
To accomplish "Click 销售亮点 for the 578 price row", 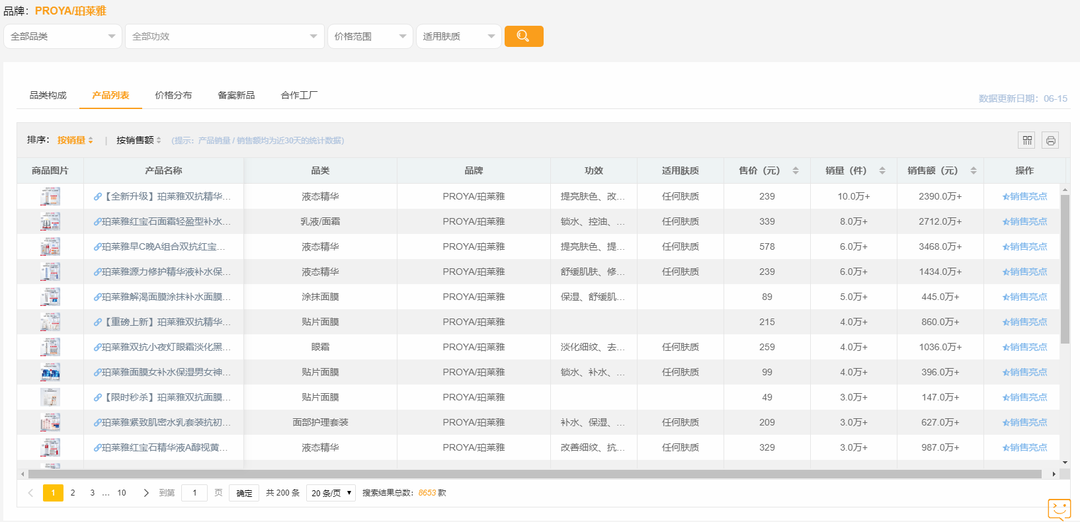I will pos(1025,247).
